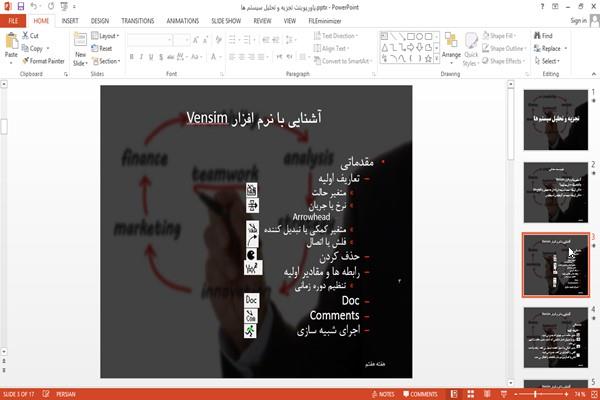Switch to the TRANSITIONS tab
This screenshot has height=400, width=600.
tap(138, 21)
